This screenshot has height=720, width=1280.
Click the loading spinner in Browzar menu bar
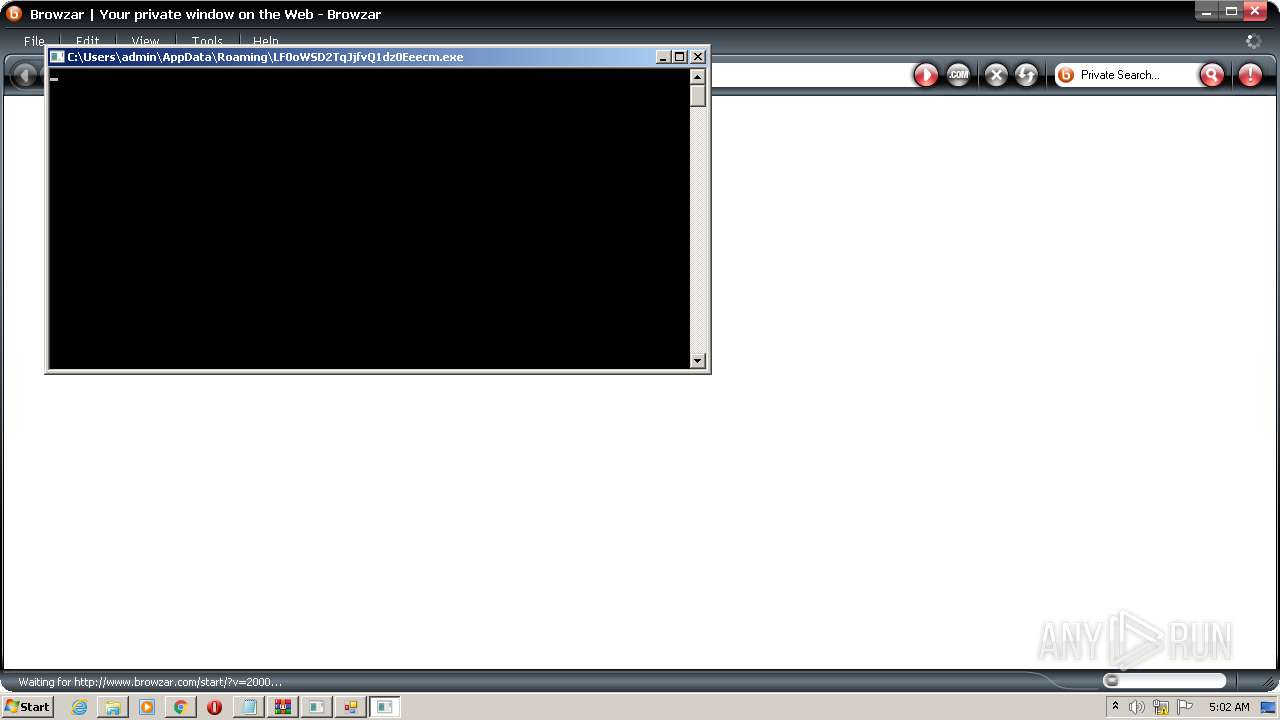pos(1254,41)
